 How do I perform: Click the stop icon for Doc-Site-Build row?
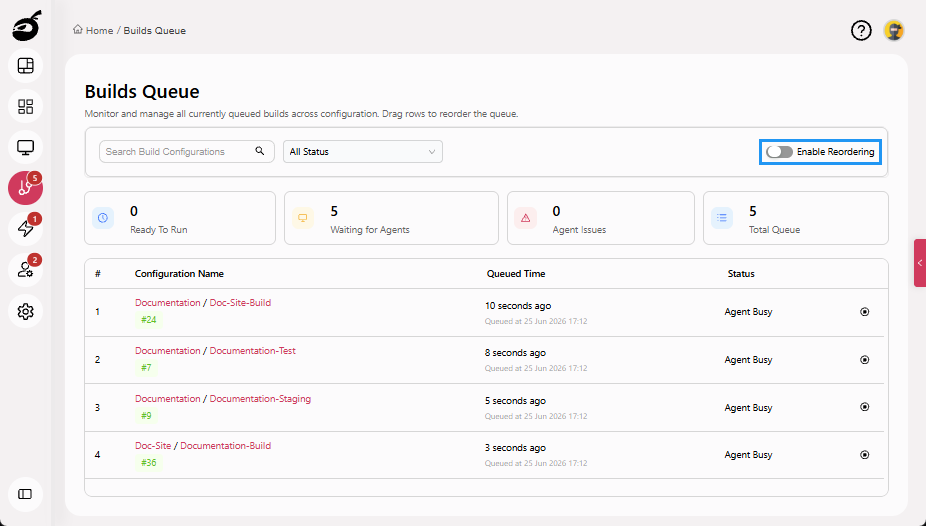point(865,312)
